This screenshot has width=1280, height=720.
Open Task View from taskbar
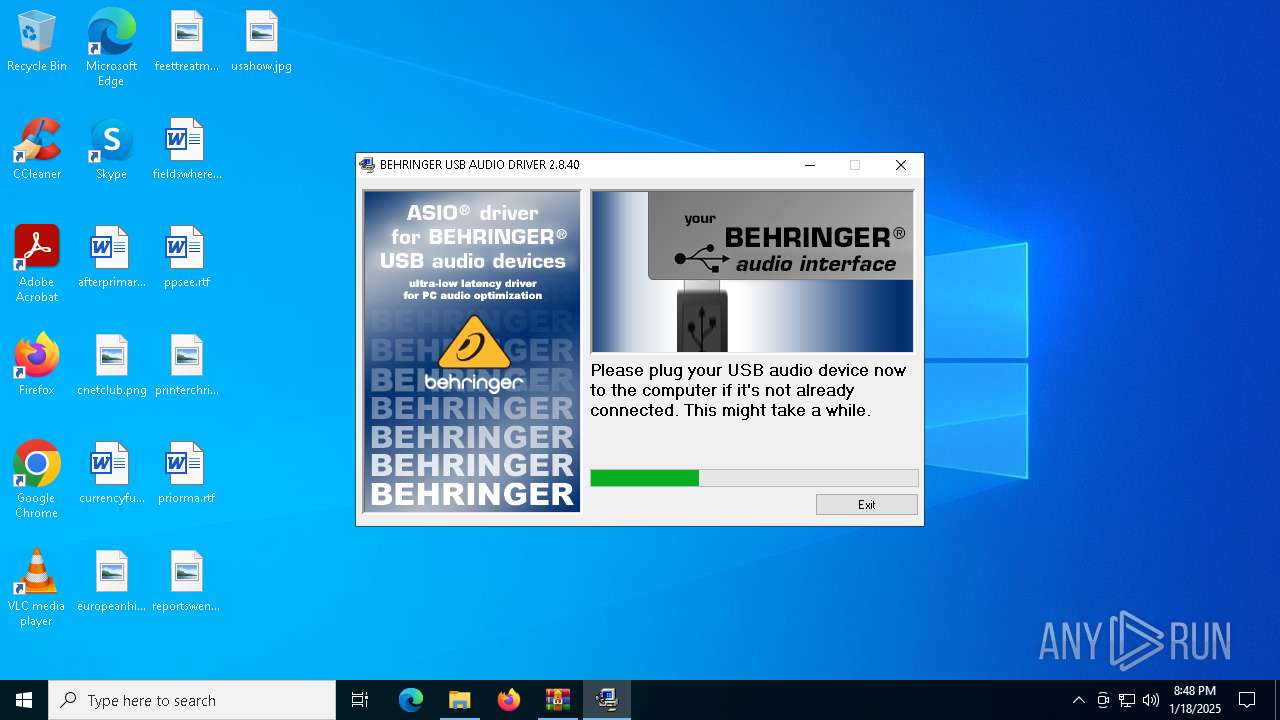pyautogui.click(x=360, y=700)
